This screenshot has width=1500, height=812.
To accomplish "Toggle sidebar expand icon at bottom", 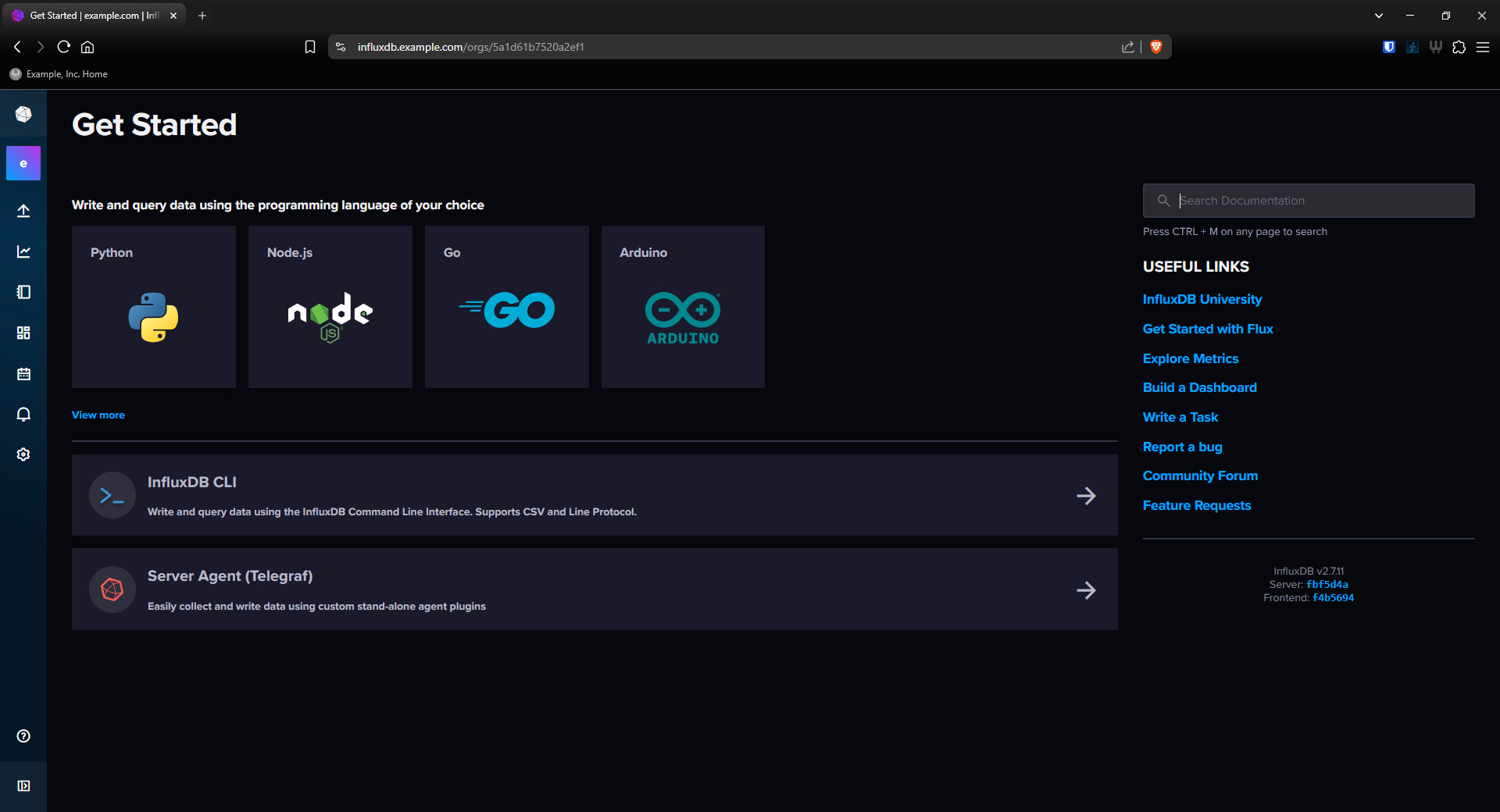I will (23, 786).
